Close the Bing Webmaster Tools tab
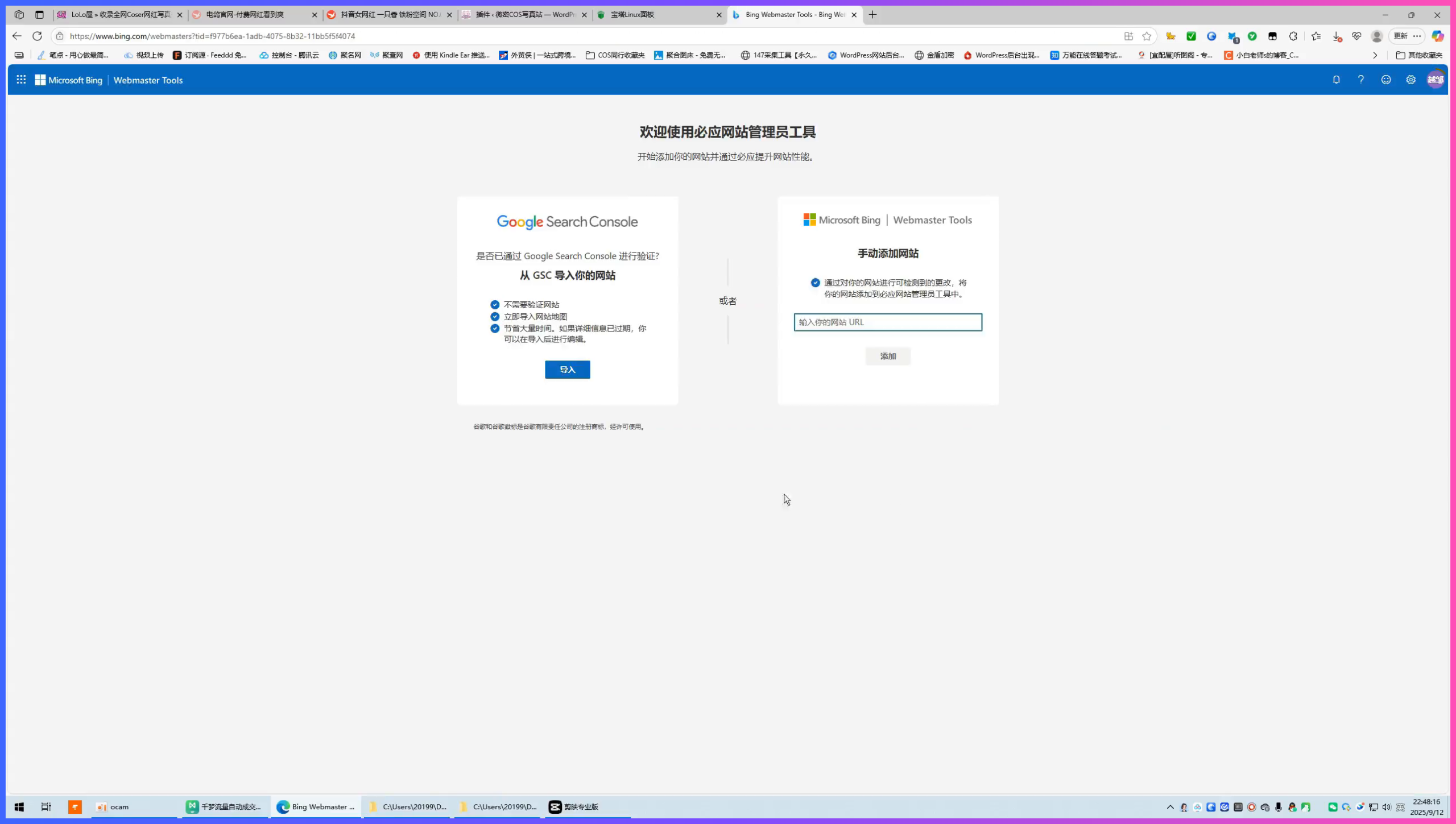This screenshot has width=1456, height=824. point(854,15)
